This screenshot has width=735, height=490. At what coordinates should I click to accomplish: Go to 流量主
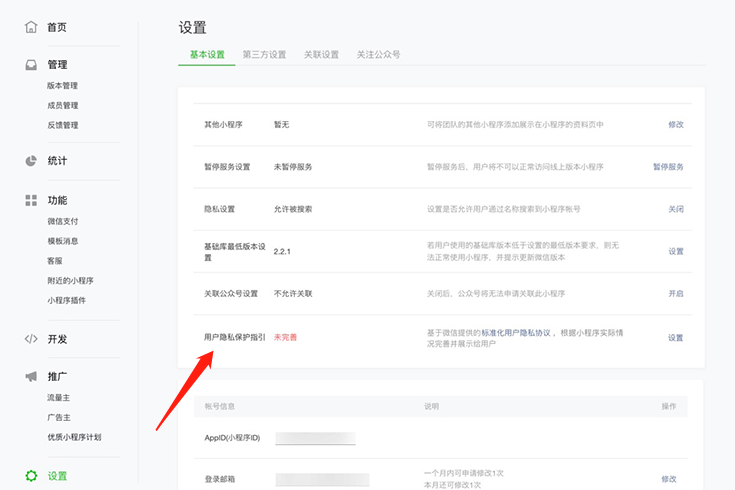(59, 398)
